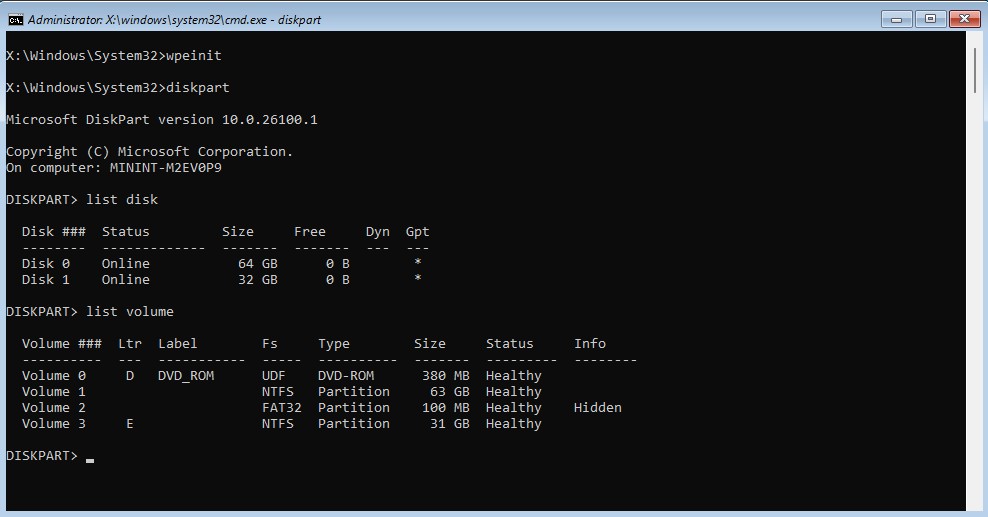Click the 'Ltr' column header
Screen dimensions: 988x517
coord(130,344)
